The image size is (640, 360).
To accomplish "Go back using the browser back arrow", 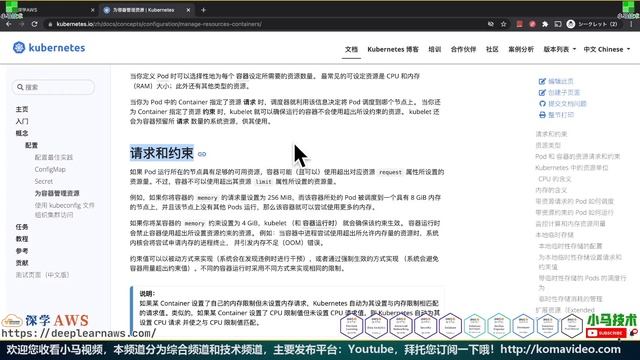I will pyautogui.click(x=9, y=24).
